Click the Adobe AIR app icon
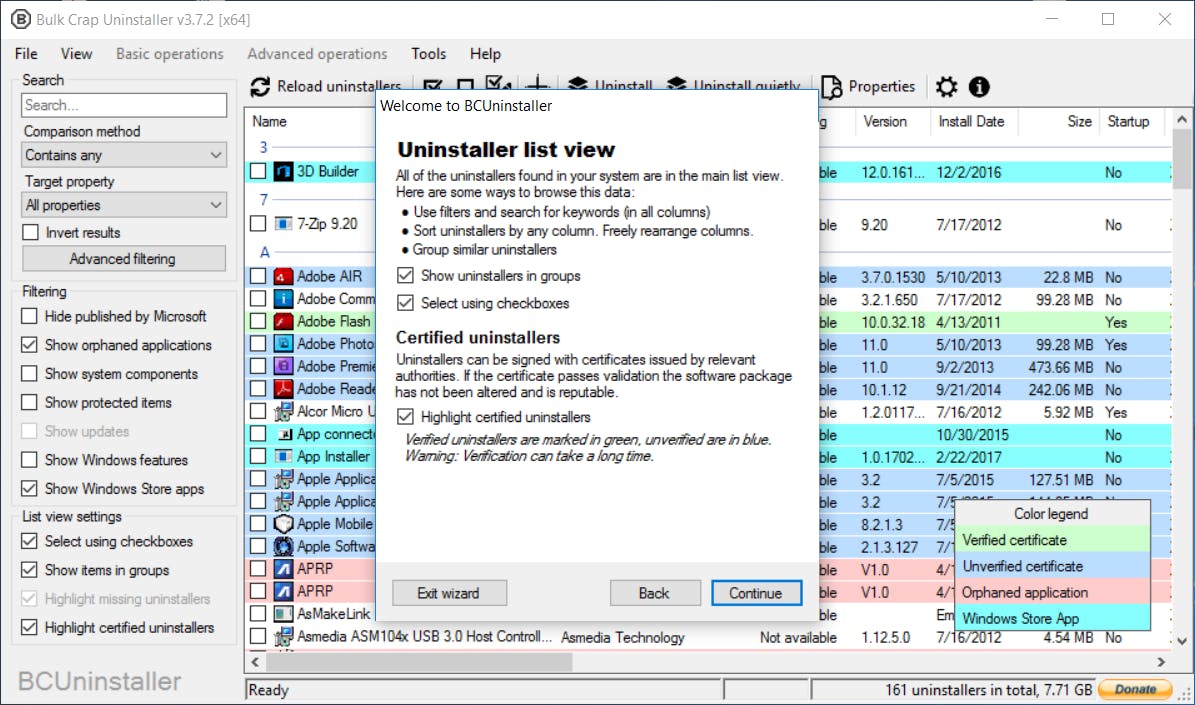 click(284, 277)
